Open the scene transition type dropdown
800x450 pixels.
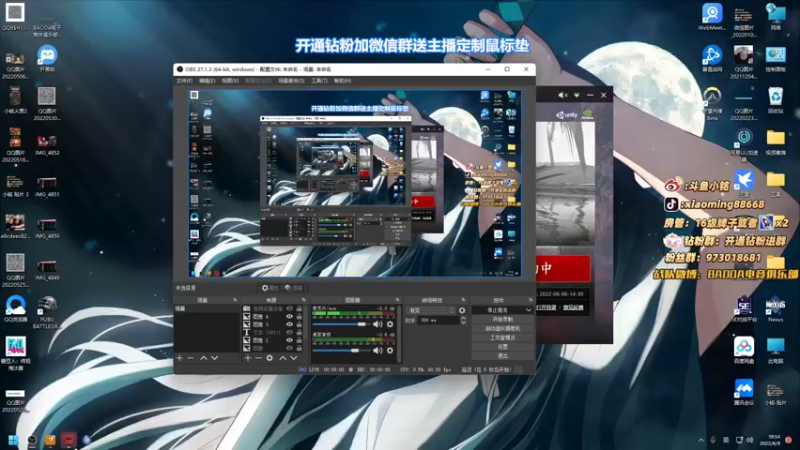tap(431, 310)
